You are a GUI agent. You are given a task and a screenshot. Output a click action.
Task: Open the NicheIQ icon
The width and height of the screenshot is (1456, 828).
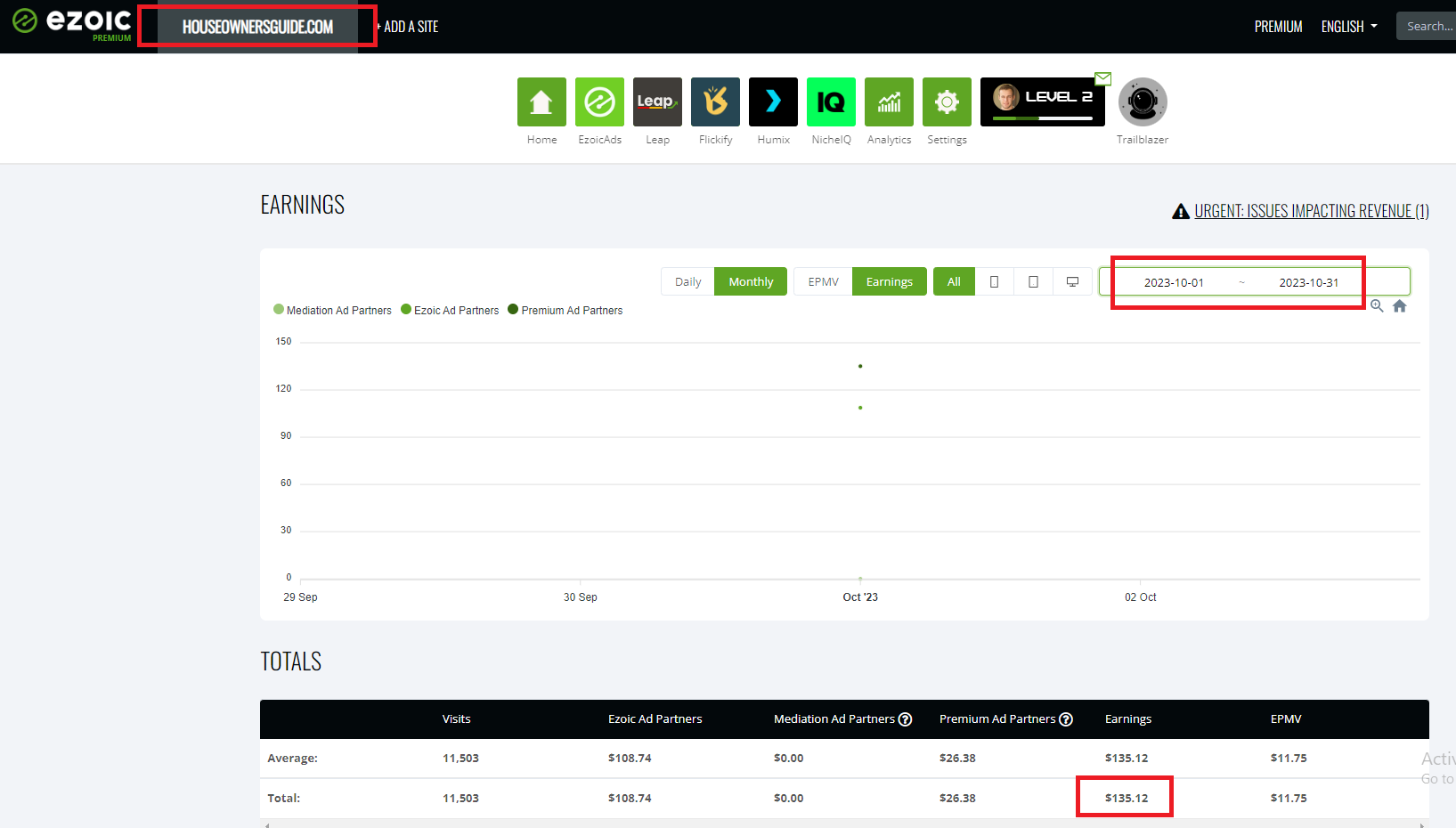(x=831, y=101)
